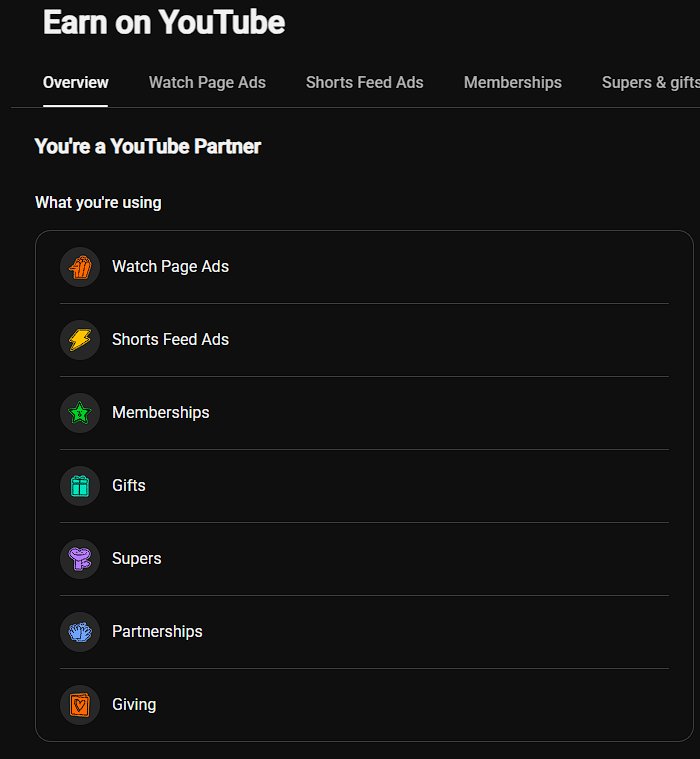The image size is (700, 759).
Task: Select the Memberships row label in list
Action: coord(161,413)
